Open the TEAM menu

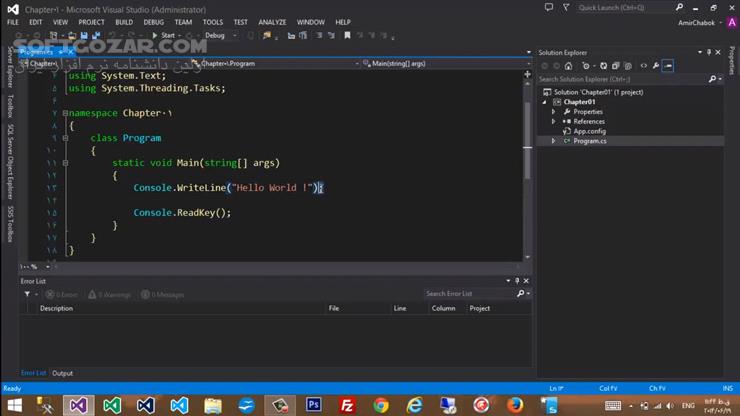[183, 22]
